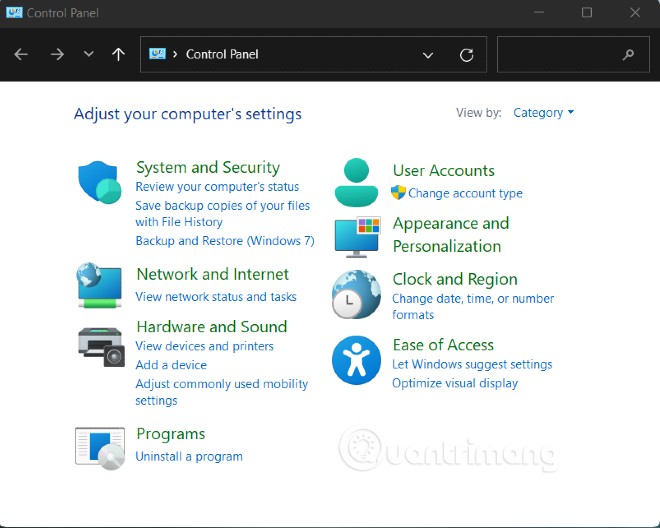This screenshot has height=528, width=660.
Task: Open Change account type link
Action: pyautogui.click(x=465, y=193)
